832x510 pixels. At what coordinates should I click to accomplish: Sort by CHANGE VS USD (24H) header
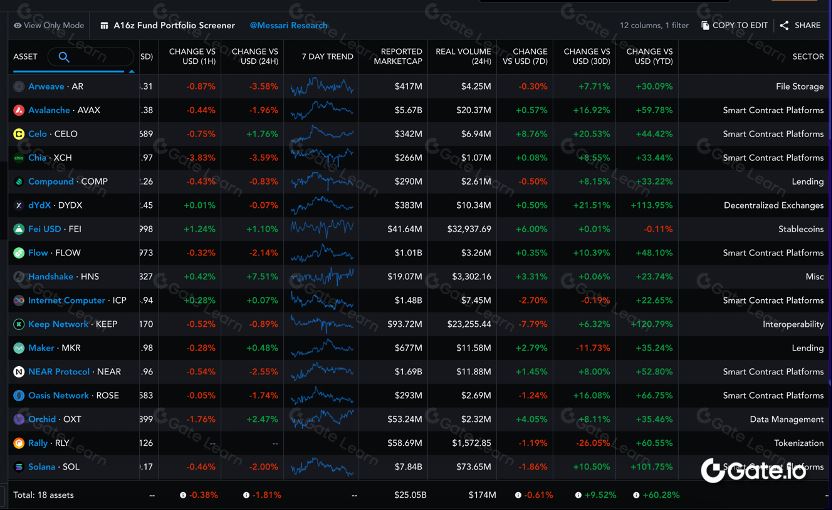point(255,56)
